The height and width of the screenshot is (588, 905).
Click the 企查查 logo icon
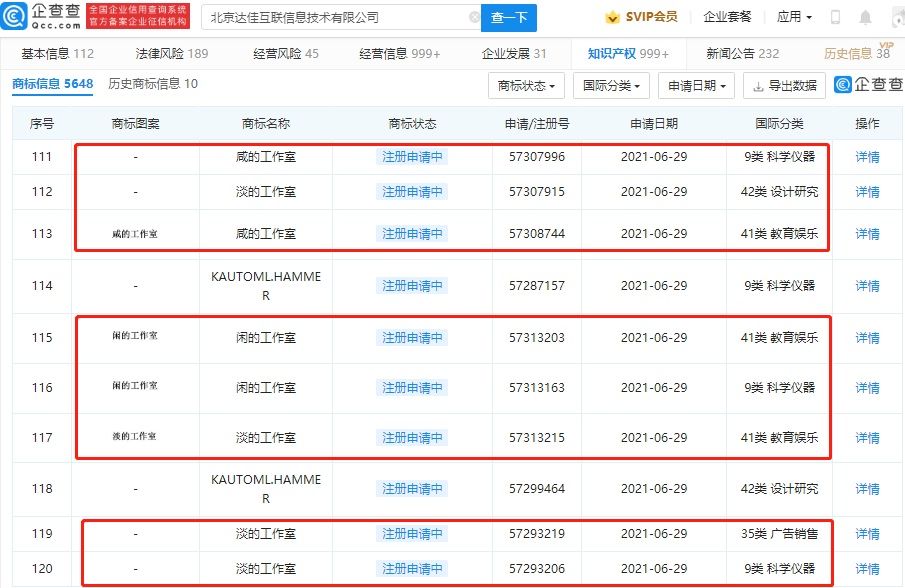point(14,16)
